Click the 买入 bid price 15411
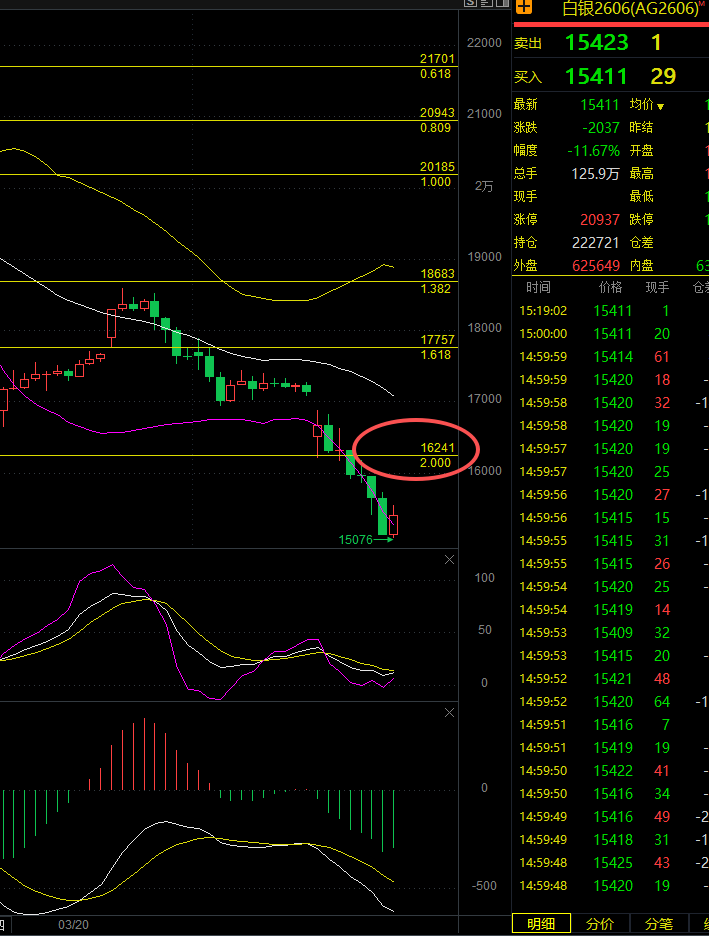Image resolution: width=709 pixels, height=936 pixels. tap(596, 76)
